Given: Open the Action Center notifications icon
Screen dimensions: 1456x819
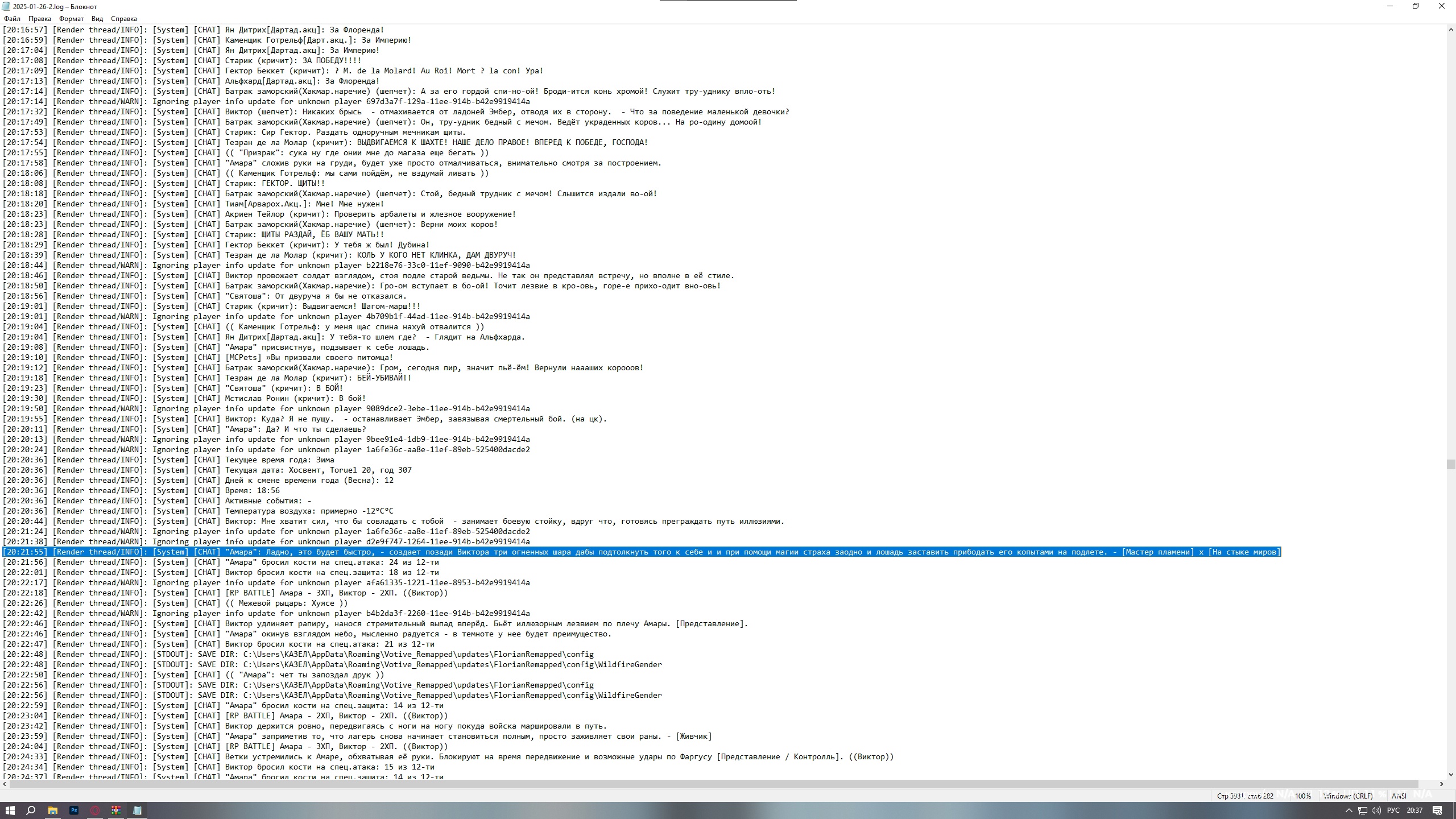Looking at the screenshot, I should tap(1437, 810).
